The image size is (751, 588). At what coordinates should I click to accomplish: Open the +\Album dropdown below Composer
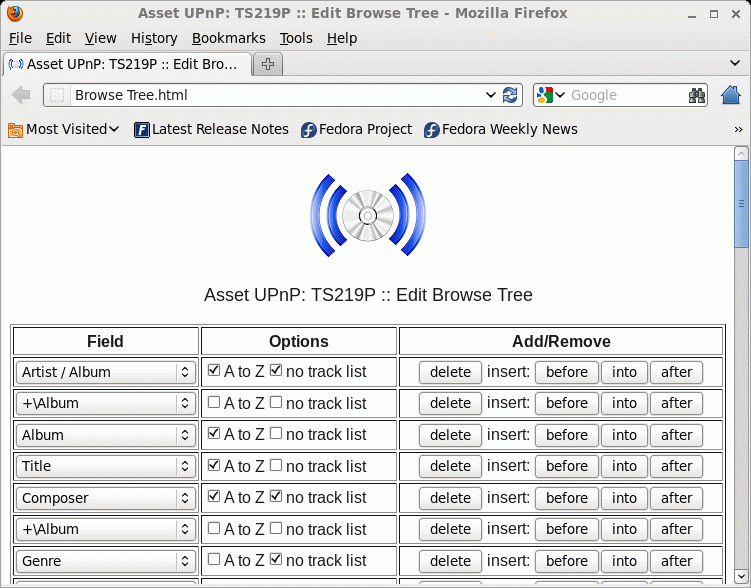pyautogui.click(x=106, y=529)
